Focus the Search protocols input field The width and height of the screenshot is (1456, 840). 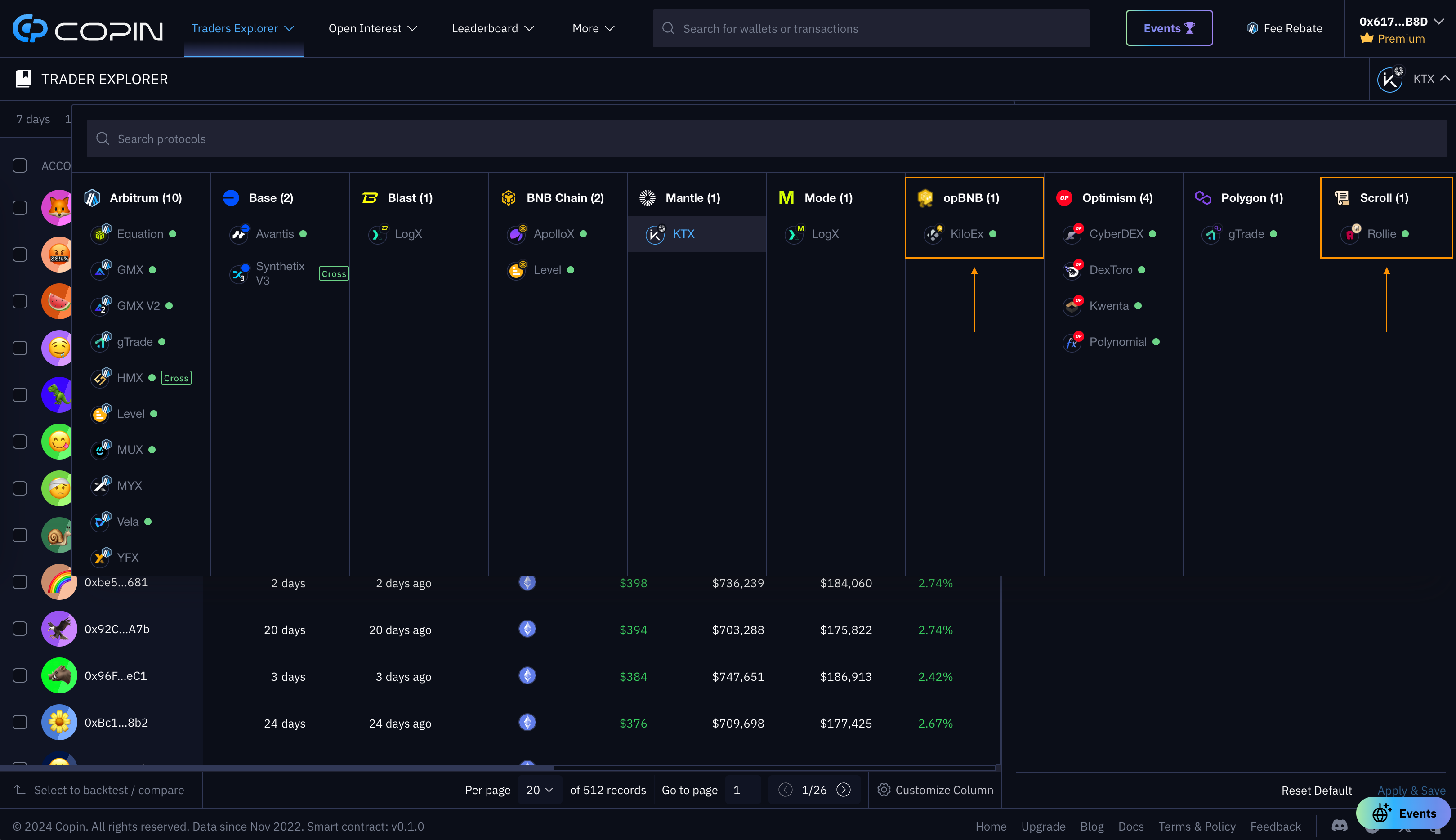(x=766, y=139)
